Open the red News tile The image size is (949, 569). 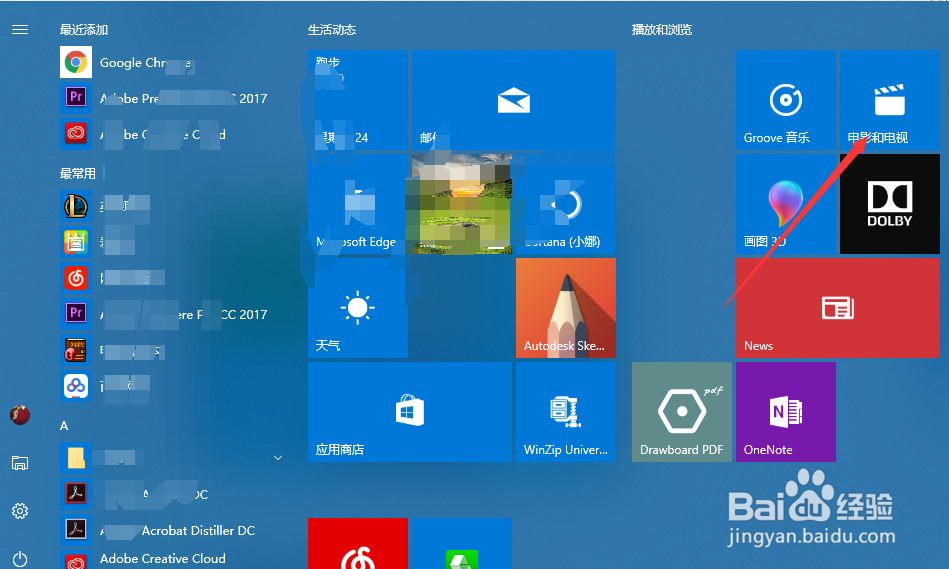pyautogui.click(x=838, y=308)
